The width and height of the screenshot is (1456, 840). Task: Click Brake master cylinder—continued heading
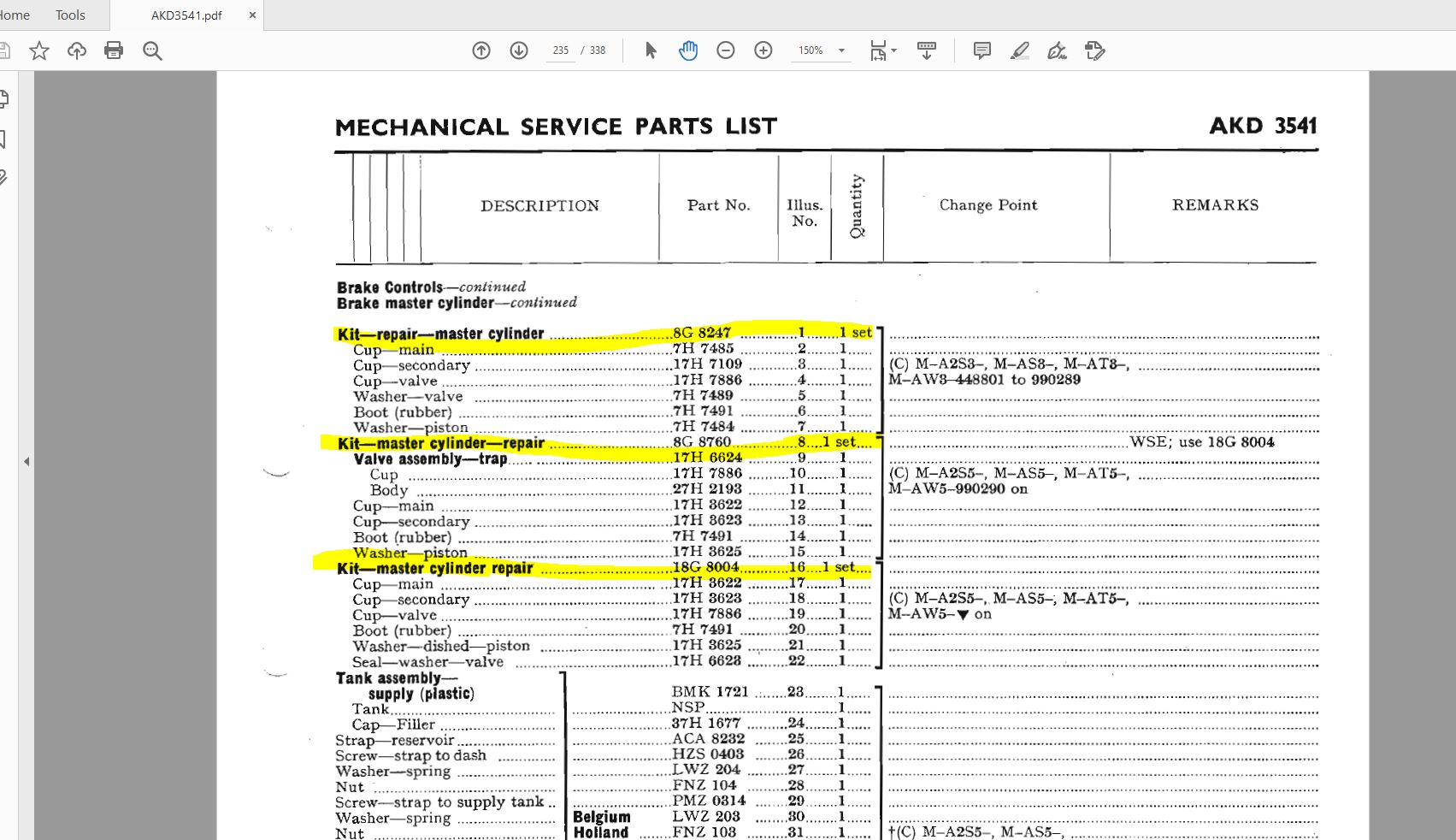[x=457, y=303]
